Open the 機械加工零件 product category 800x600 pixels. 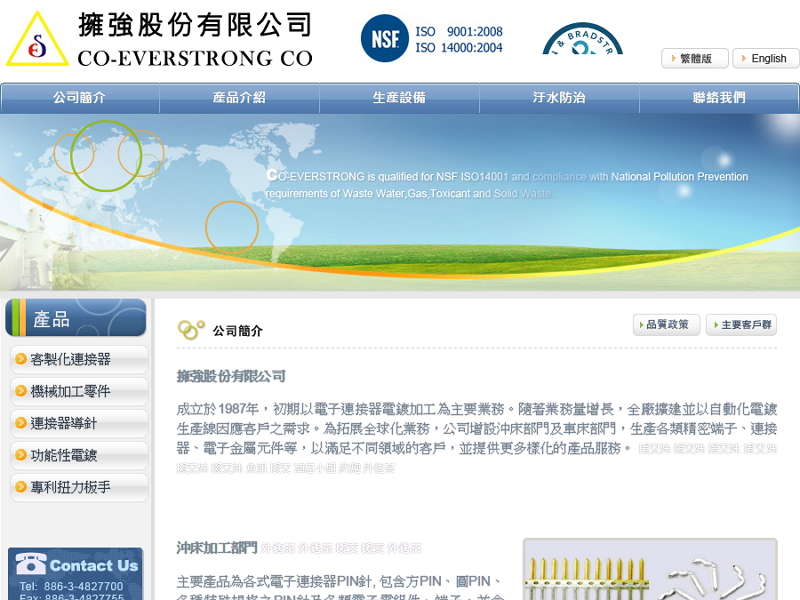click(x=70, y=392)
